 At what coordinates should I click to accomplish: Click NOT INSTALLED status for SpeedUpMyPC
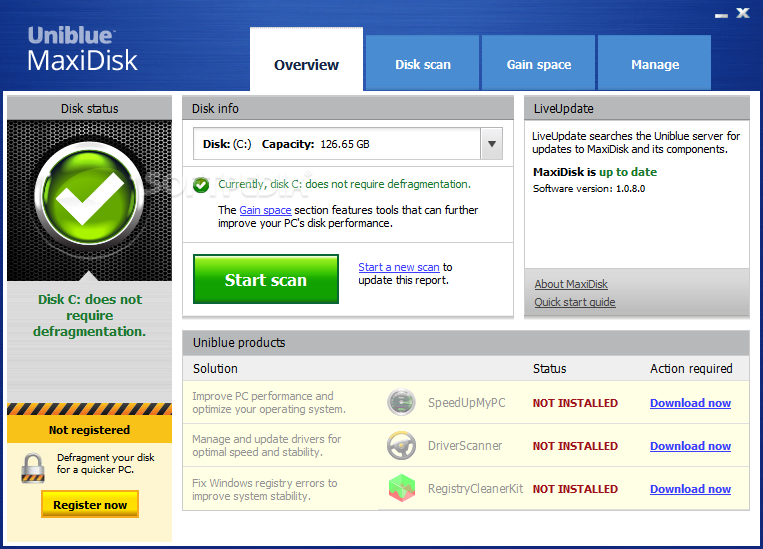(x=575, y=403)
